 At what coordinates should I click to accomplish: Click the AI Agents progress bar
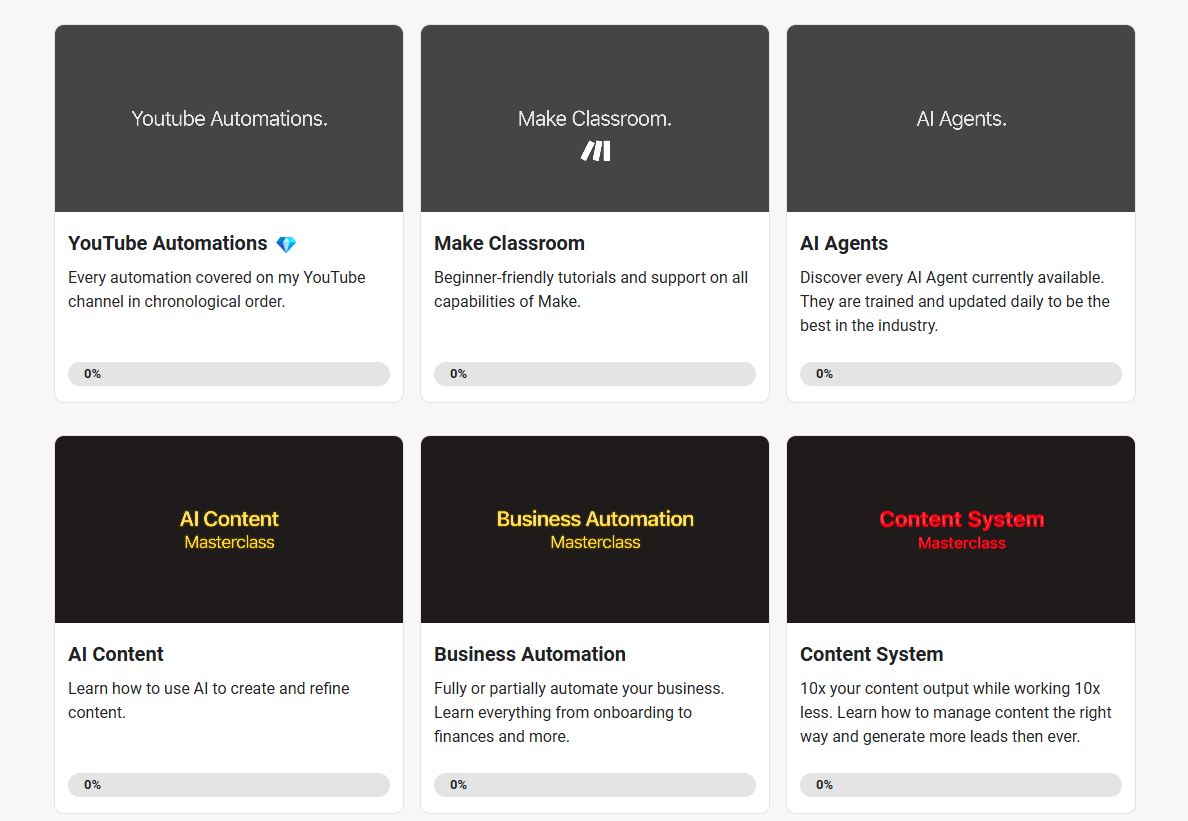[x=961, y=374]
